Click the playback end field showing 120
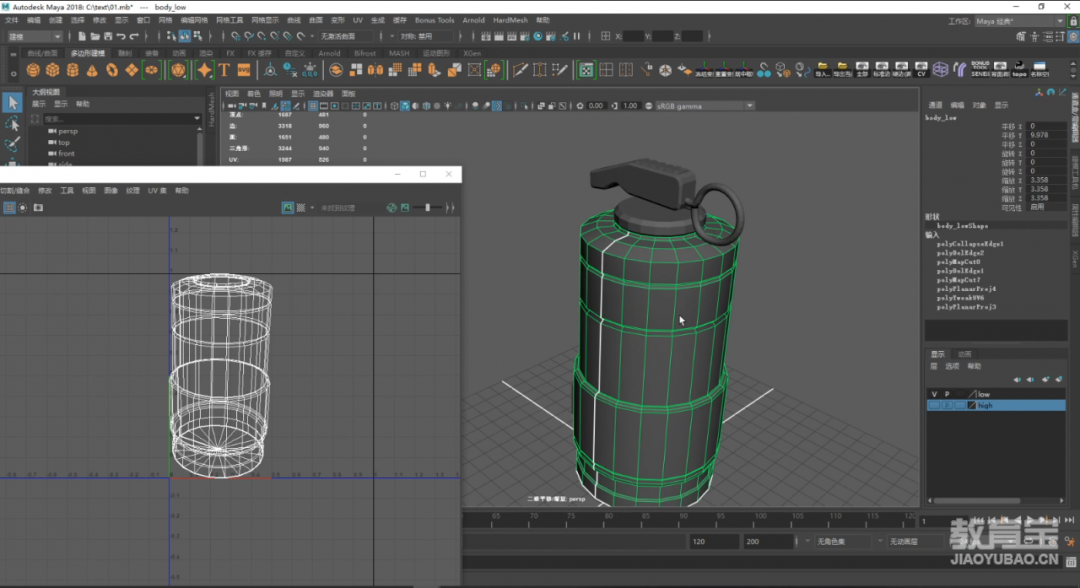The width and height of the screenshot is (1080, 588). (714, 542)
